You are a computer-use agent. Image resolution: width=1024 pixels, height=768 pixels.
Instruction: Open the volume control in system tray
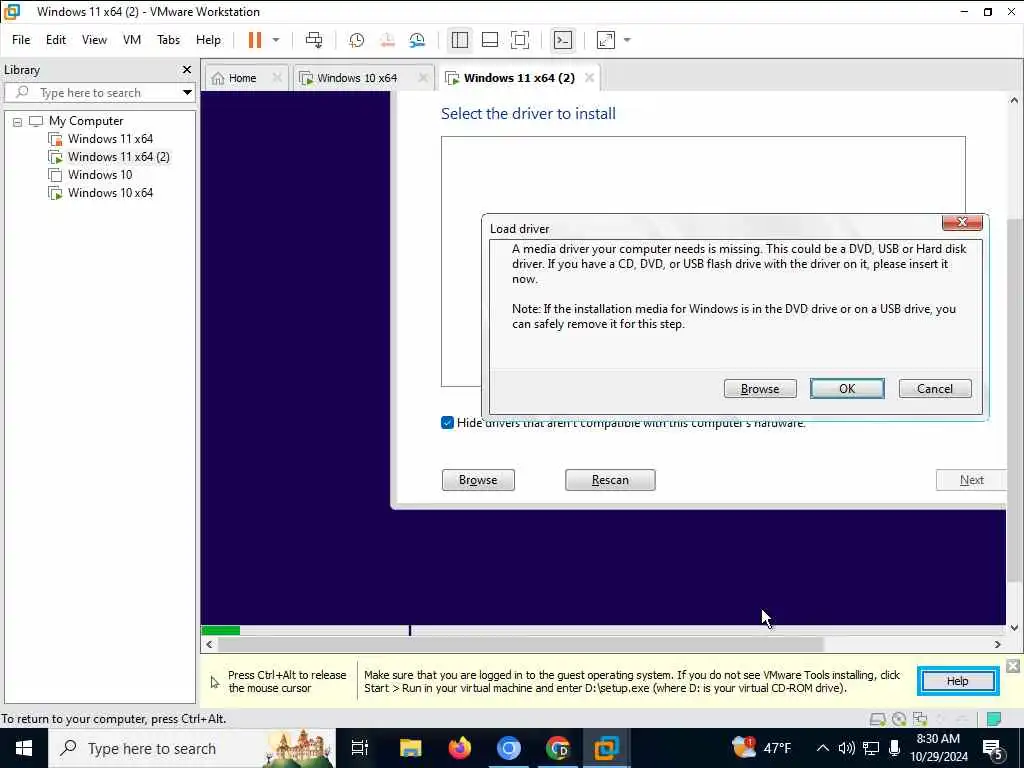[846, 748]
